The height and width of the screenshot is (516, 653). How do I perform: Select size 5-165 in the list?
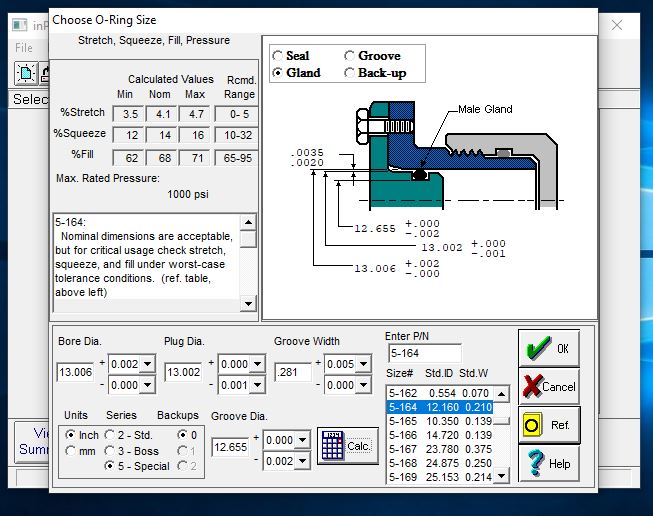440,421
